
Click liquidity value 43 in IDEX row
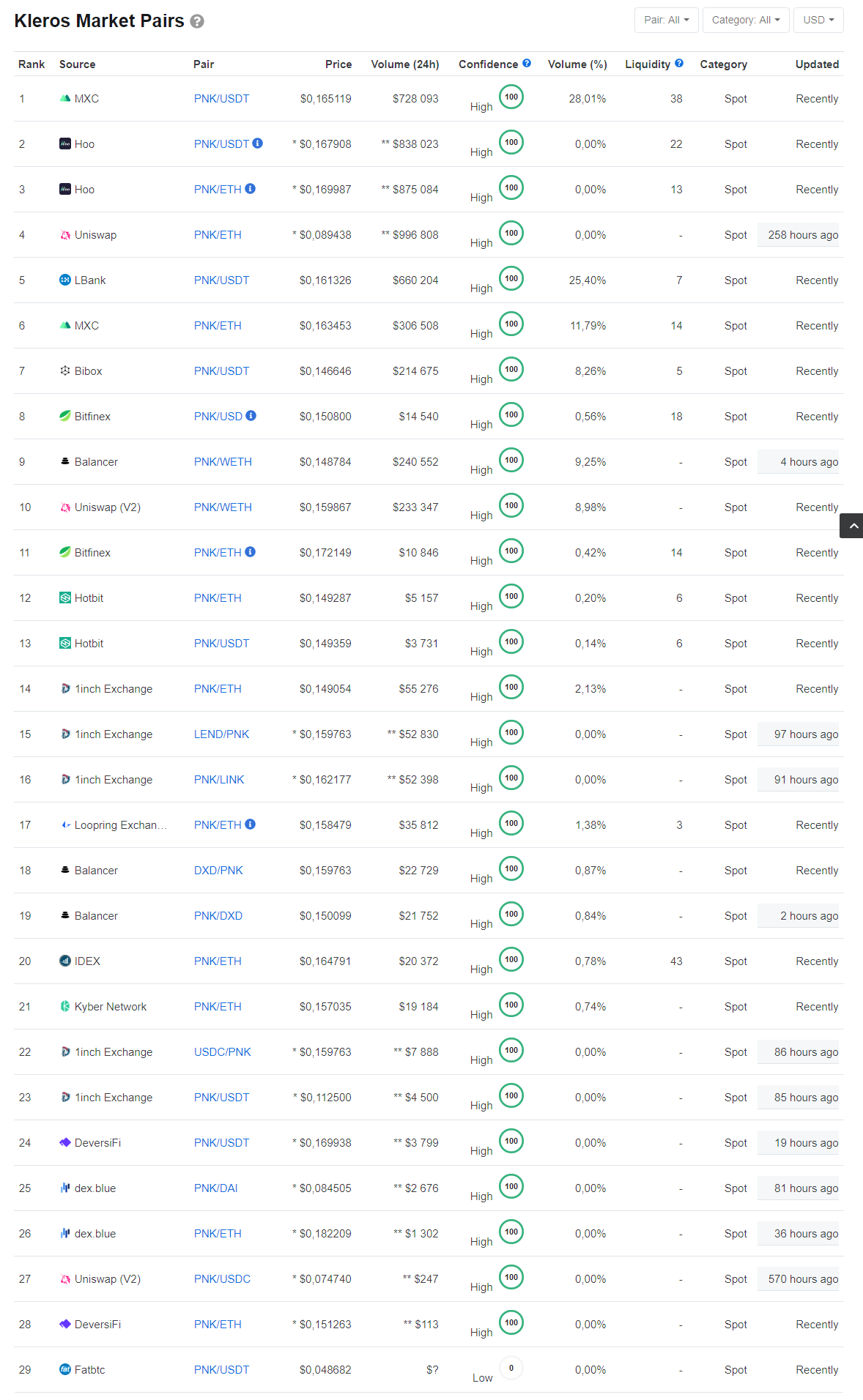pyautogui.click(x=676, y=961)
